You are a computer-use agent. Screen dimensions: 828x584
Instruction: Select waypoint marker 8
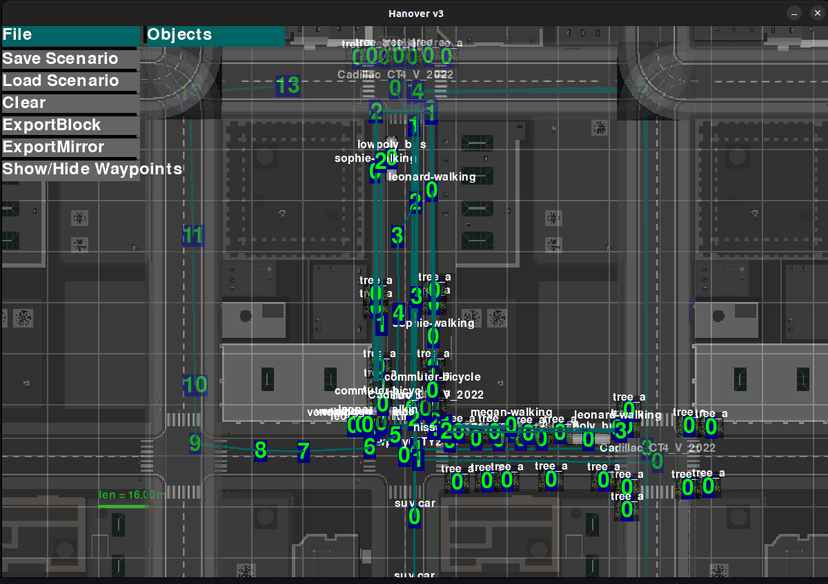pyautogui.click(x=261, y=451)
